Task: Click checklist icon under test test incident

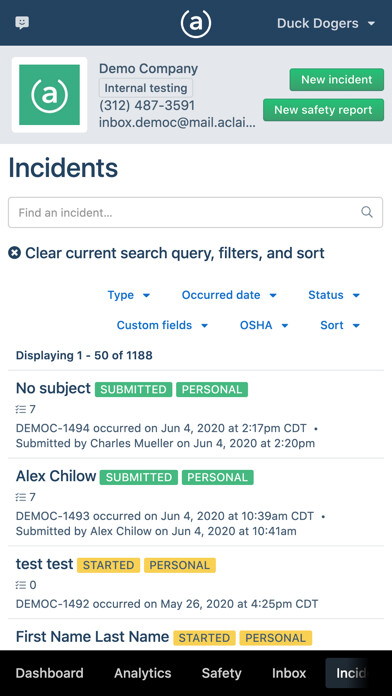Action: coord(20,585)
